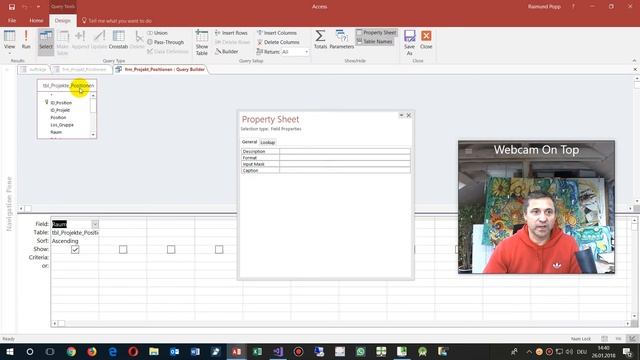This screenshot has width=640, height=360.
Task: Open the Windows Start menu
Action: click(9, 351)
